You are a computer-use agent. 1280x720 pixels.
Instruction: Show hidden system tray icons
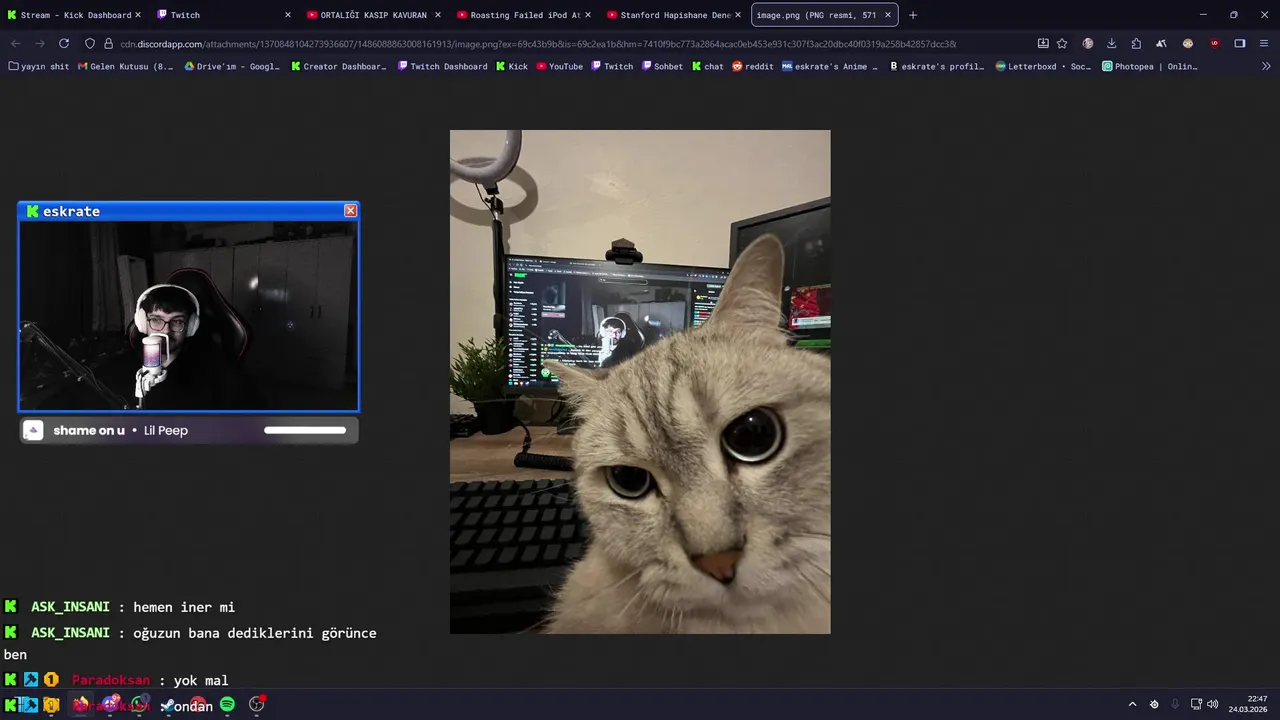[1132, 704]
